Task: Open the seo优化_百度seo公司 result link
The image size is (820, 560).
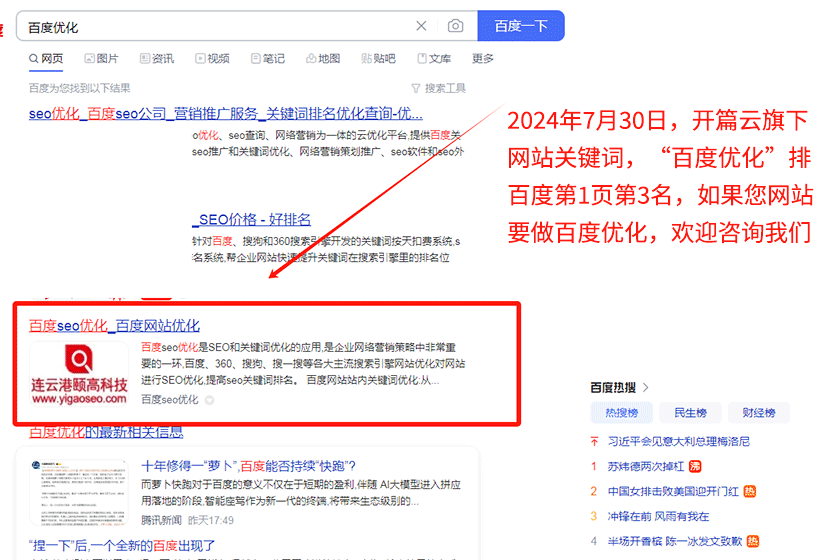Action: [x=226, y=113]
